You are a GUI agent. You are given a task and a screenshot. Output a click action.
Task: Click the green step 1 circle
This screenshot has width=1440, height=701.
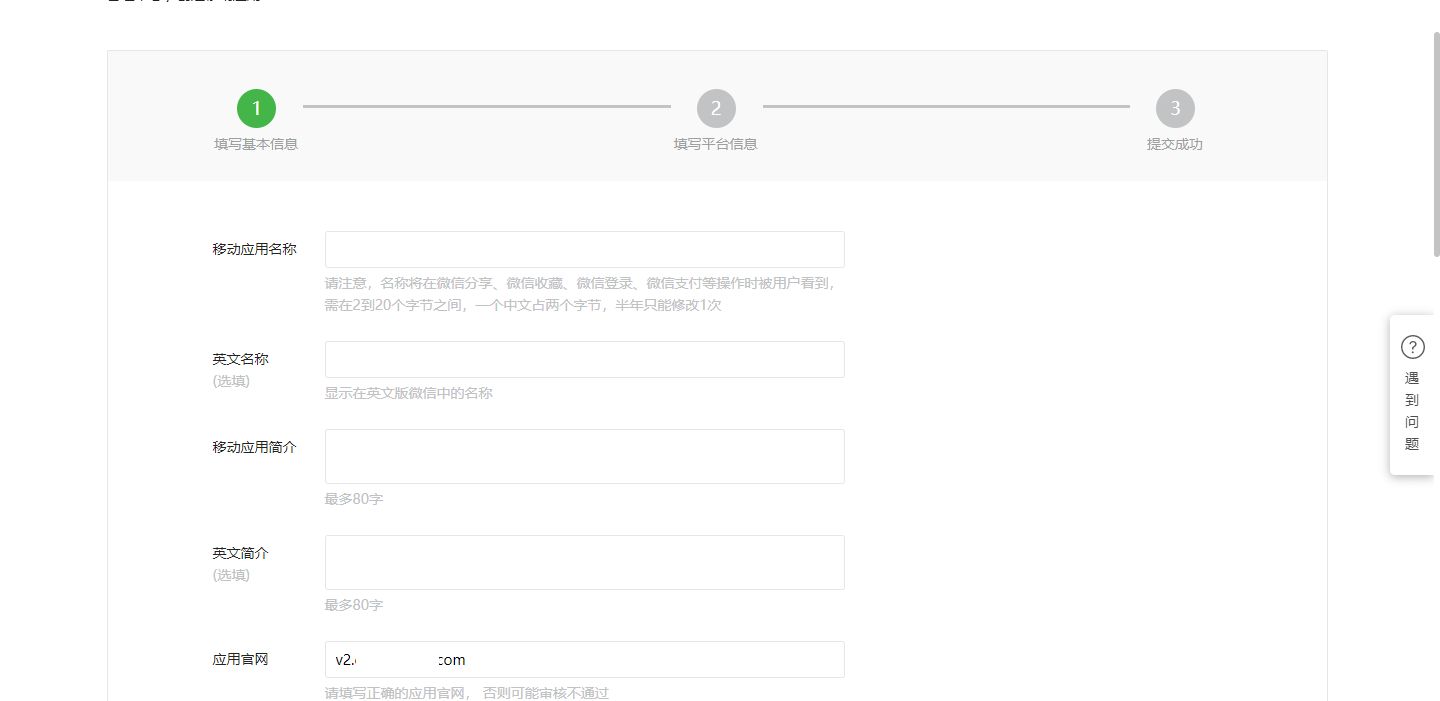256,108
